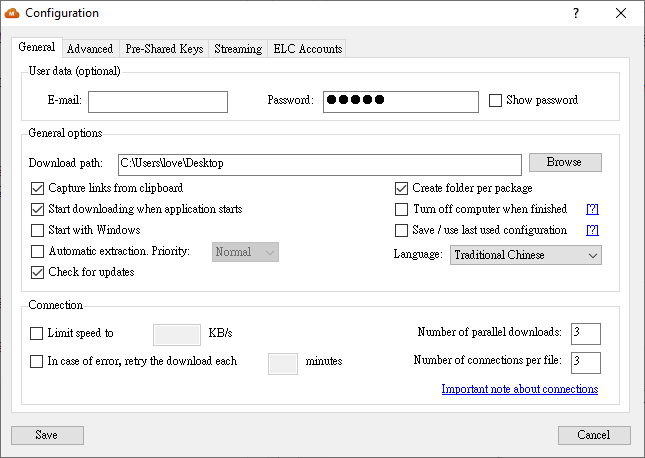The image size is (645, 458).
Task: Open the Pre-Shared Keys tab
Action: (164, 48)
